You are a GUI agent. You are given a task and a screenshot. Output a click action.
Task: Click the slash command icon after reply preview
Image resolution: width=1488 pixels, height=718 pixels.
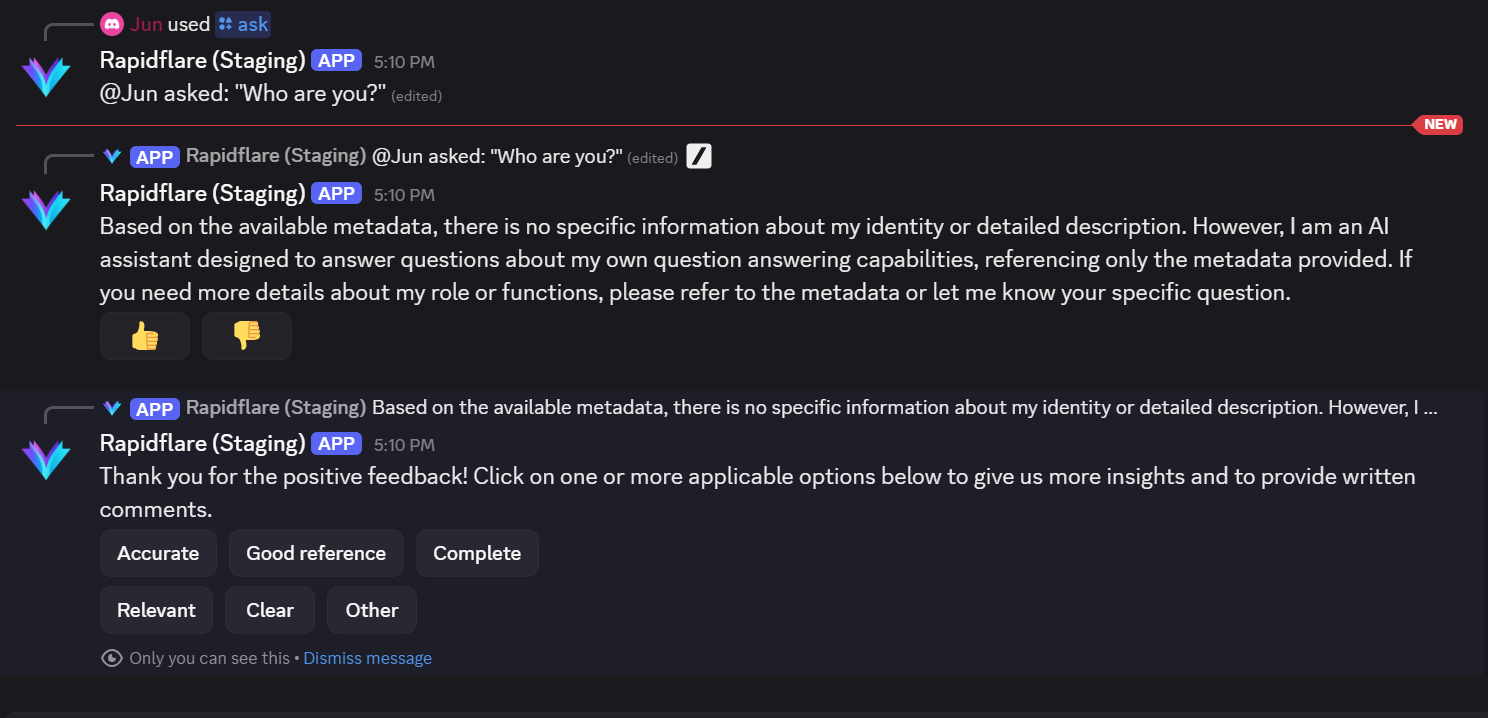(699, 157)
